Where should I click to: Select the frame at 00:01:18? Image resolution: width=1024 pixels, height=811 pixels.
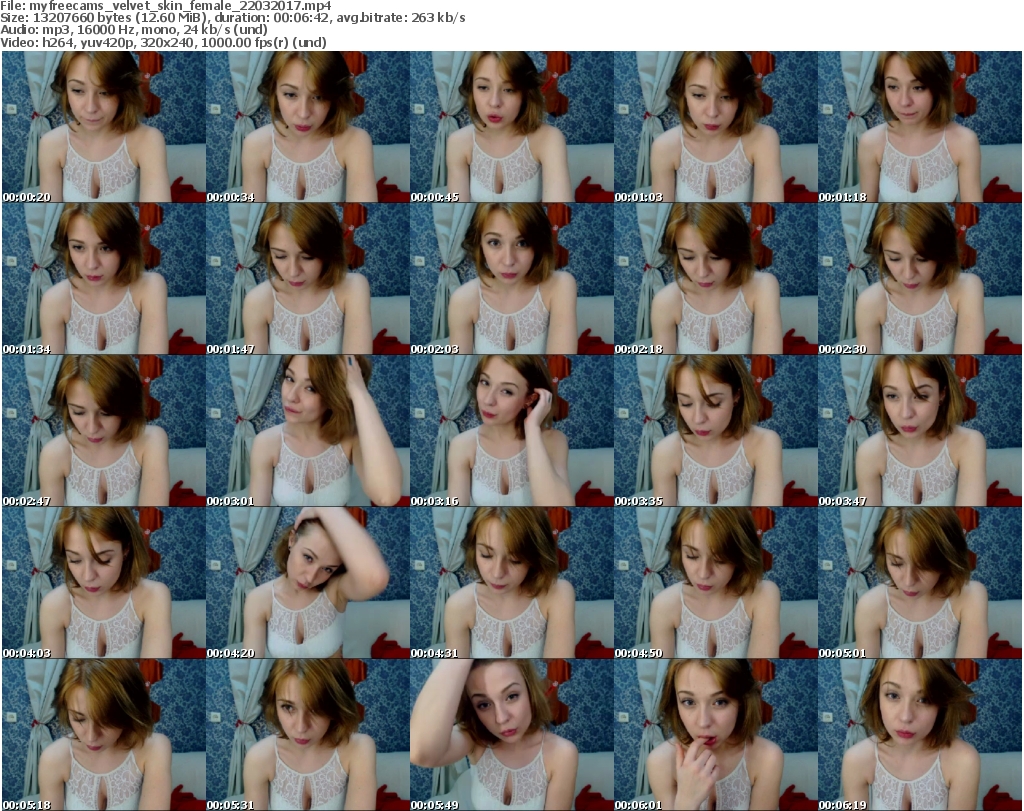pos(920,127)
